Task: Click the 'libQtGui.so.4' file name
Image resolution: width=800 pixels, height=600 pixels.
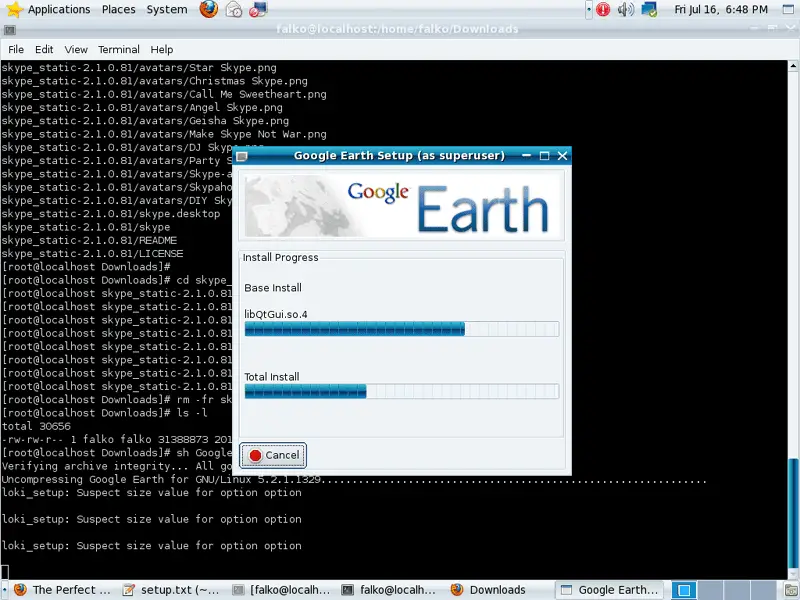Action: 276,314
